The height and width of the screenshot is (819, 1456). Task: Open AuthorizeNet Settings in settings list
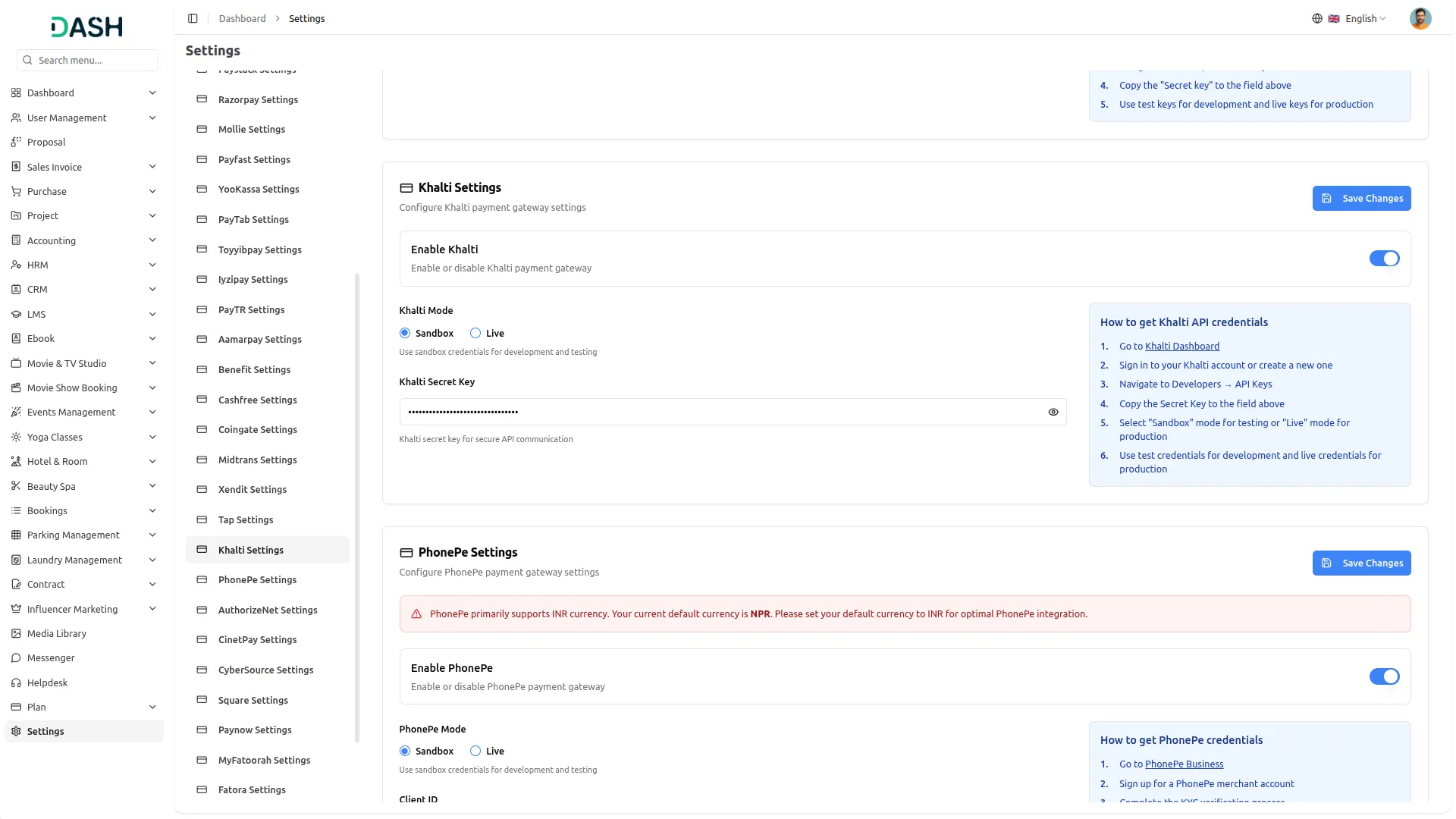click(268, 610)
